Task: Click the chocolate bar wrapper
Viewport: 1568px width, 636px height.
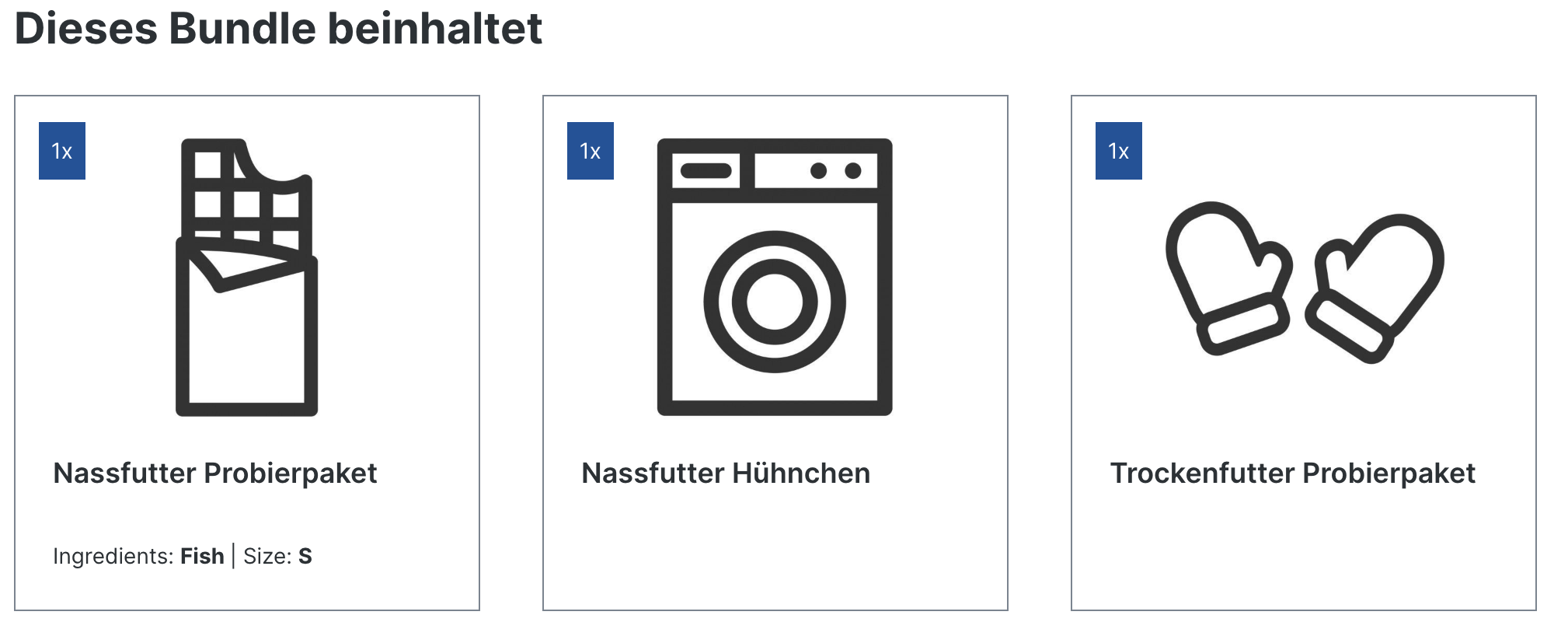Action: click(x=247, y=328)
